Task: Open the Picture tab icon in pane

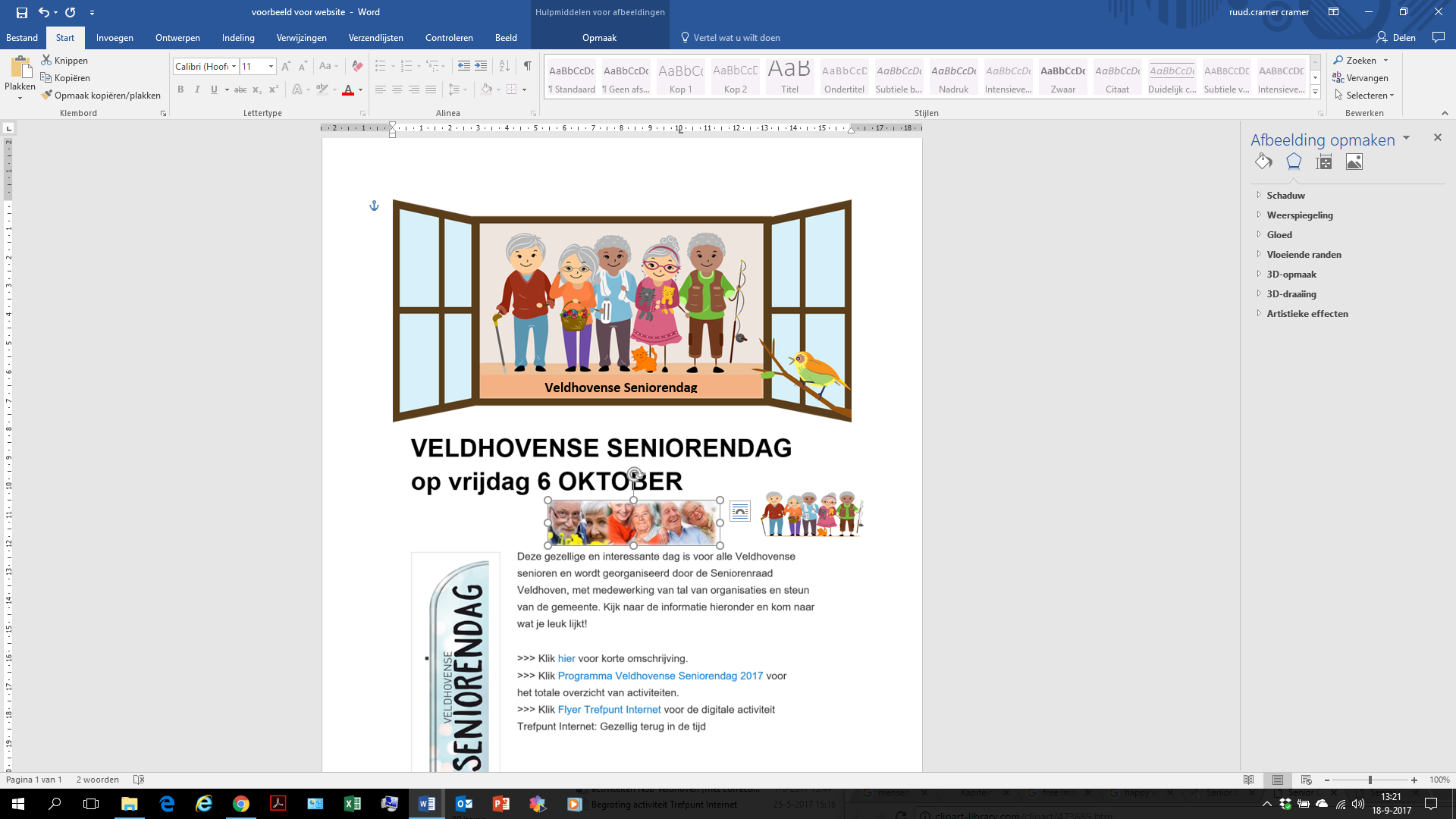Action: 1354,162
